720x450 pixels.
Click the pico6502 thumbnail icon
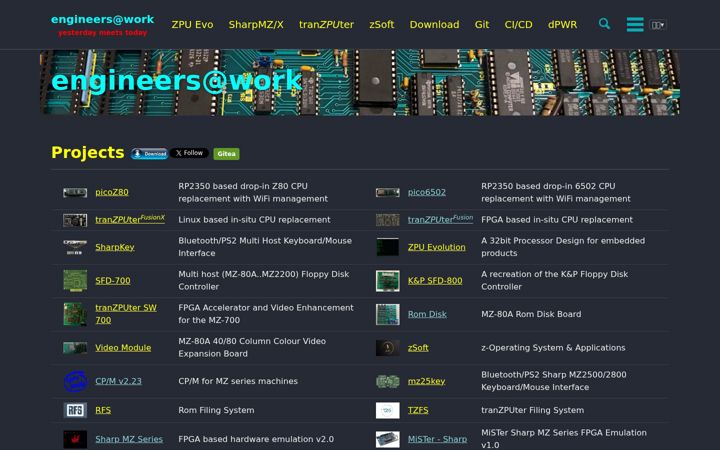(388, 192)
